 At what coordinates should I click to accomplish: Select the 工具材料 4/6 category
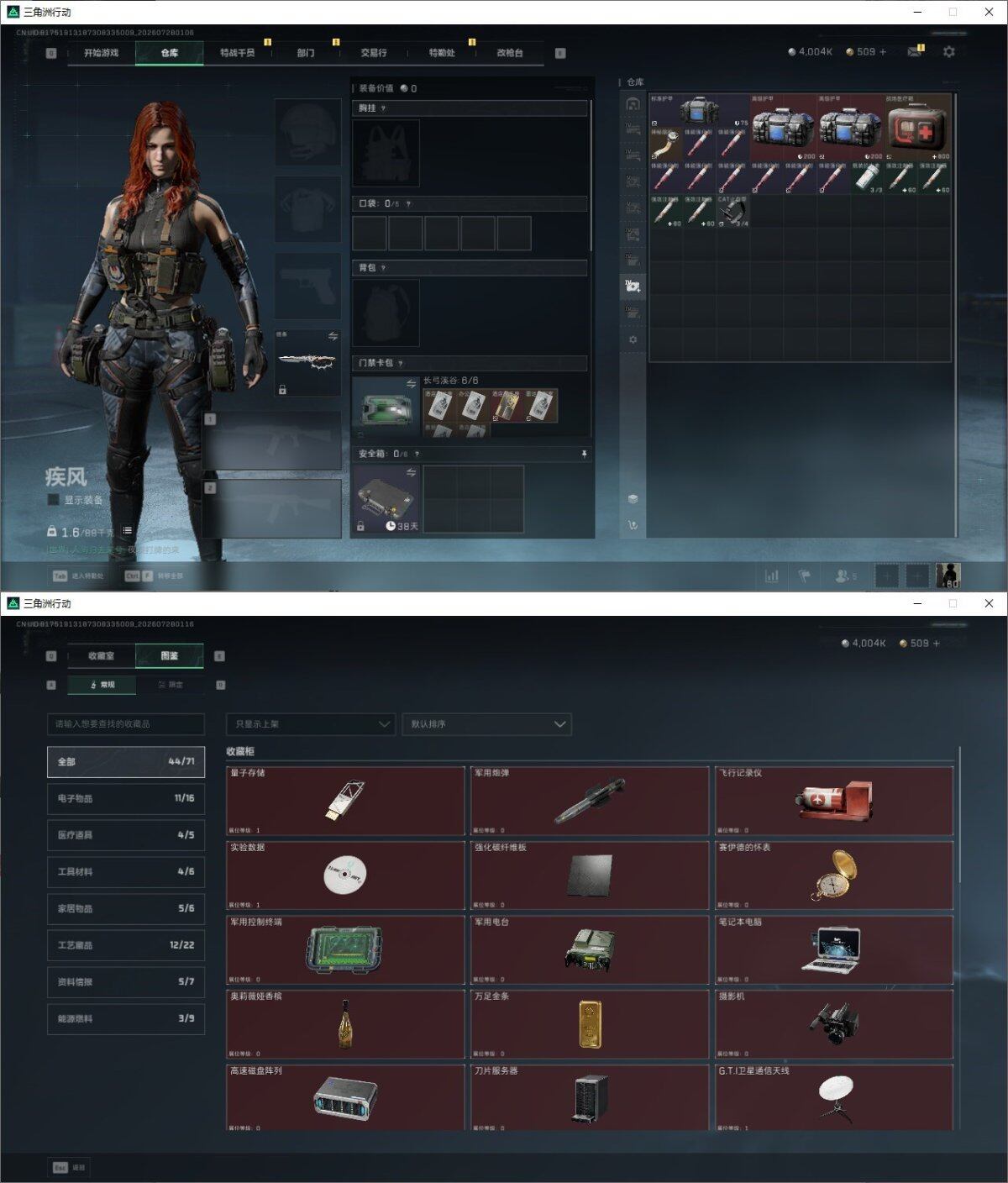126,872
